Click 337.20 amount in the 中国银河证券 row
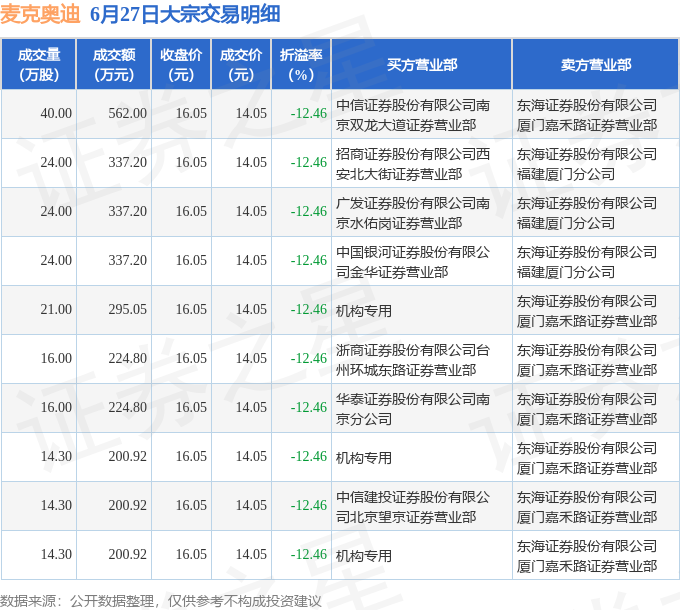The width and height of the screenshot is (680, 610). (x=128, y=261)
